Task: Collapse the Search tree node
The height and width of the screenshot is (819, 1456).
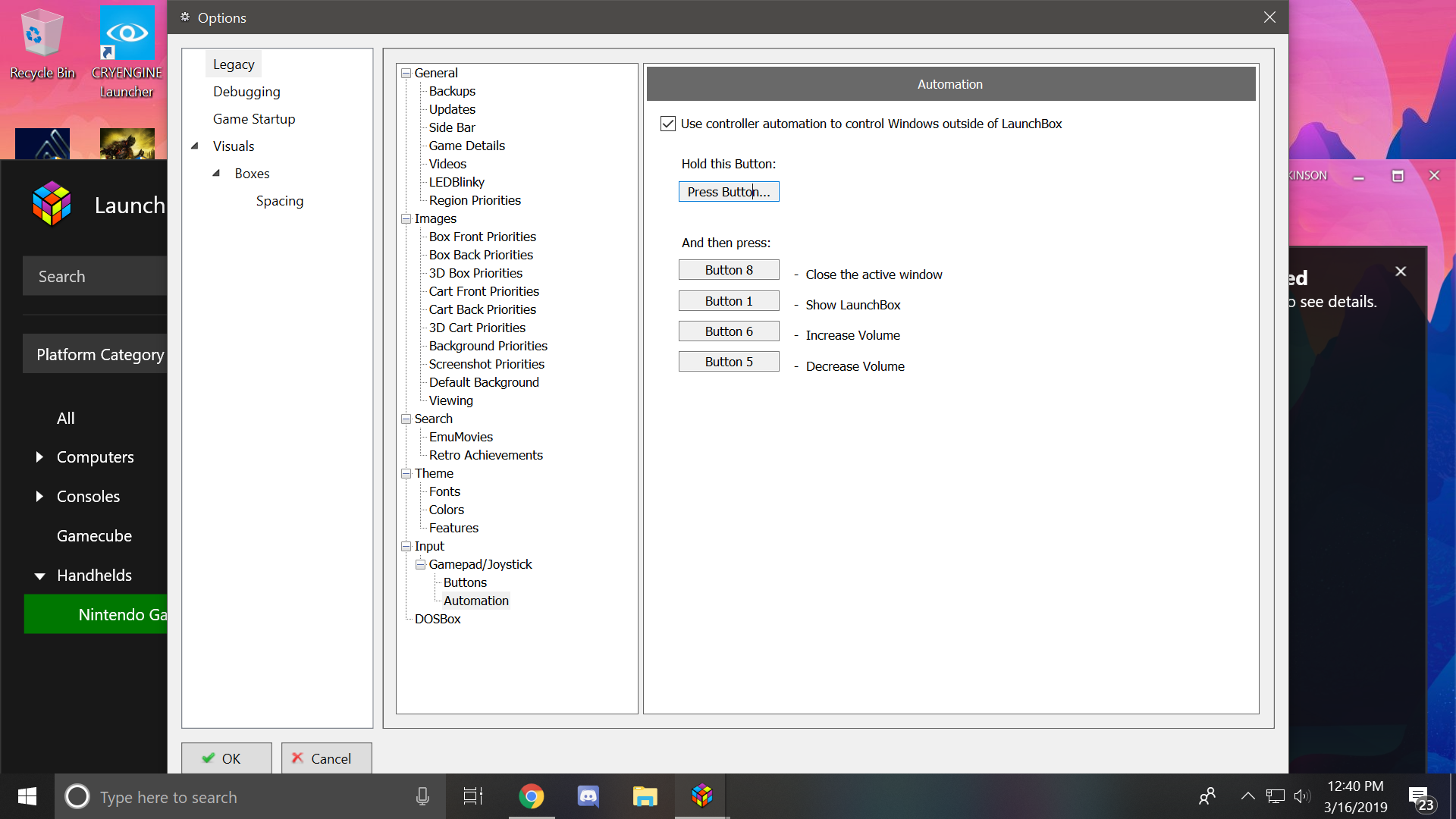Action: pyautogui.click(x=406, y=419)
